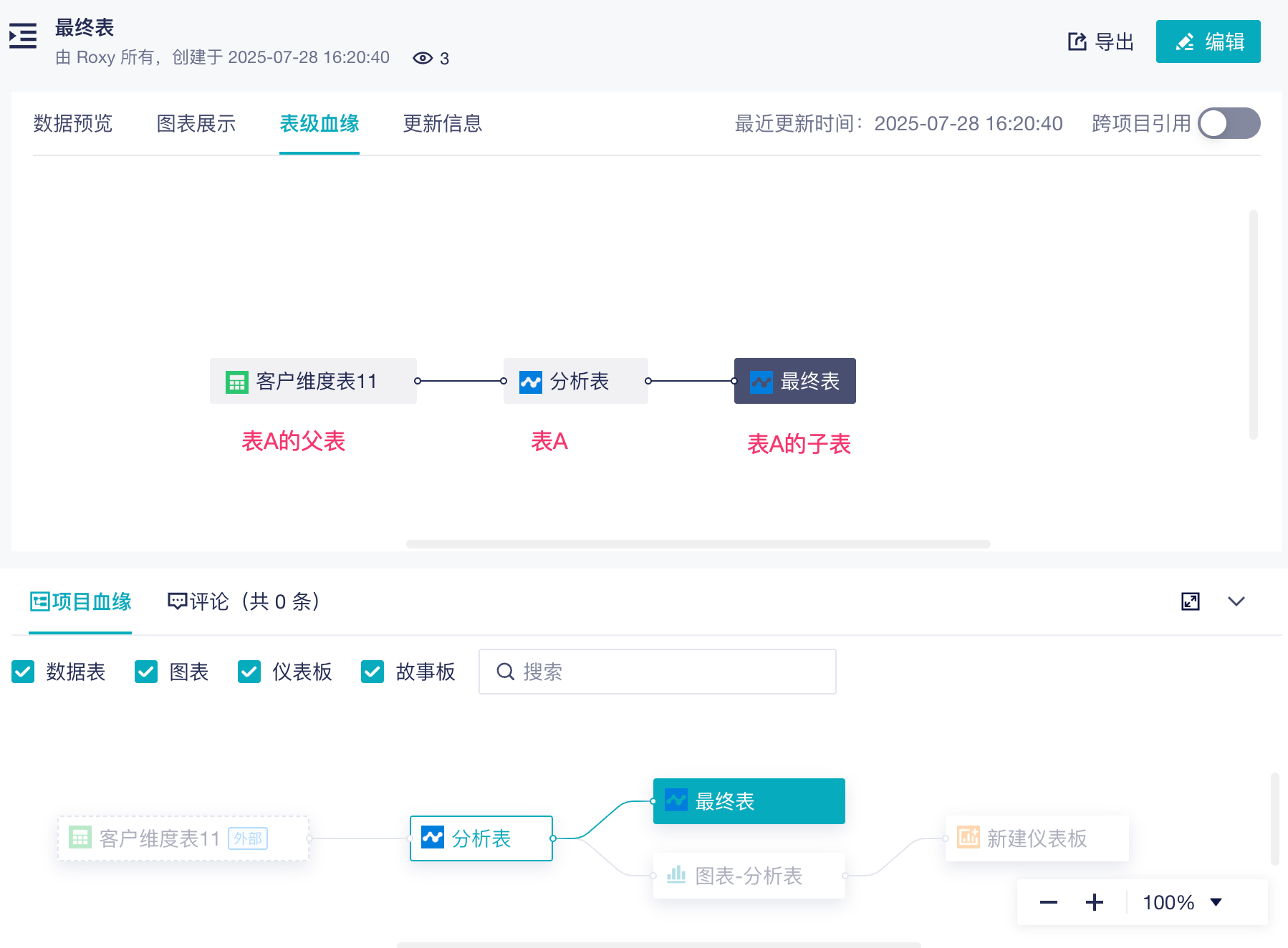The width and height of the screenshot is (1288, 948).
Task: Enable the 跨项目引用 toggle switch
Action: 1229,123
